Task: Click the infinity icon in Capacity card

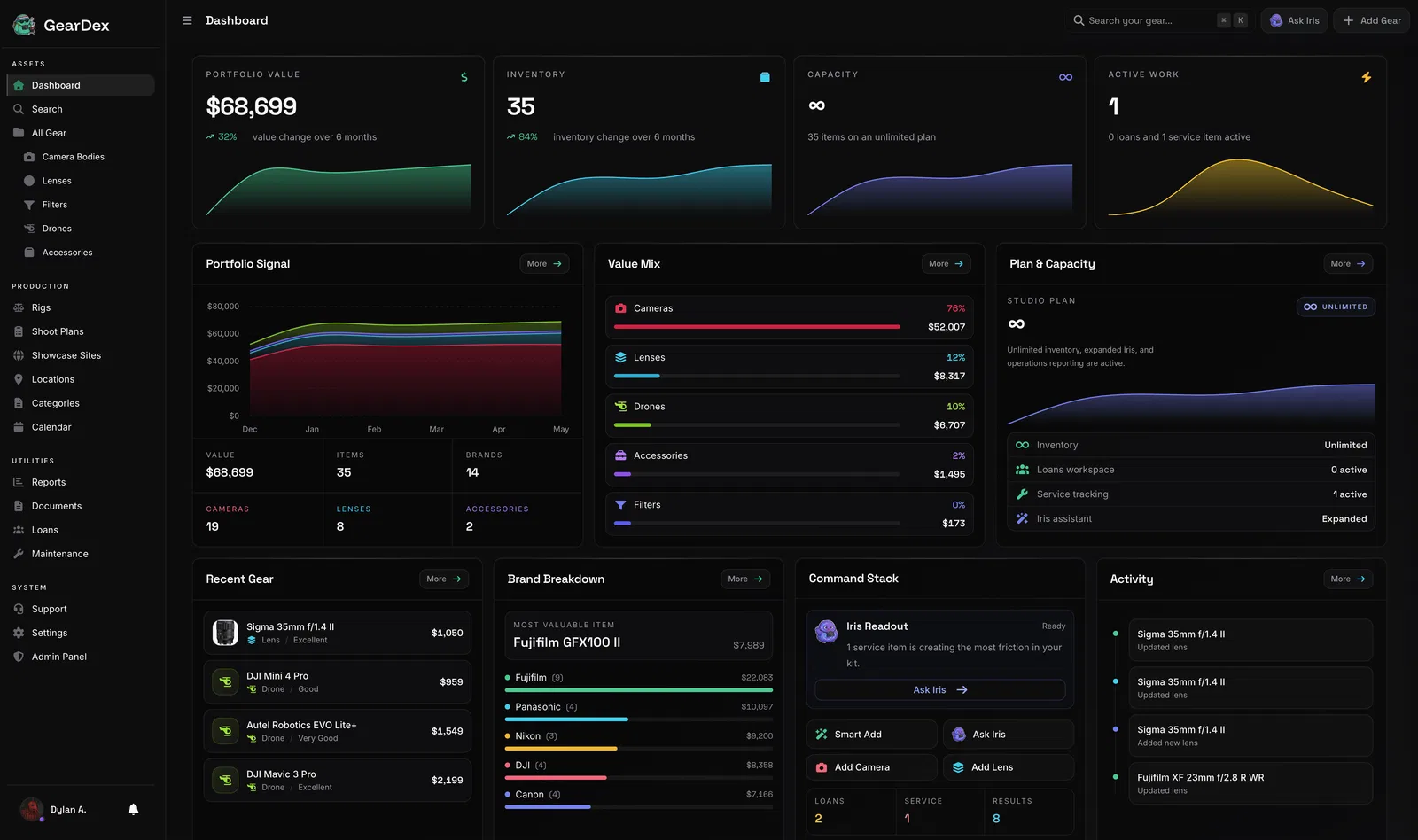Action: coord(1065,77)
